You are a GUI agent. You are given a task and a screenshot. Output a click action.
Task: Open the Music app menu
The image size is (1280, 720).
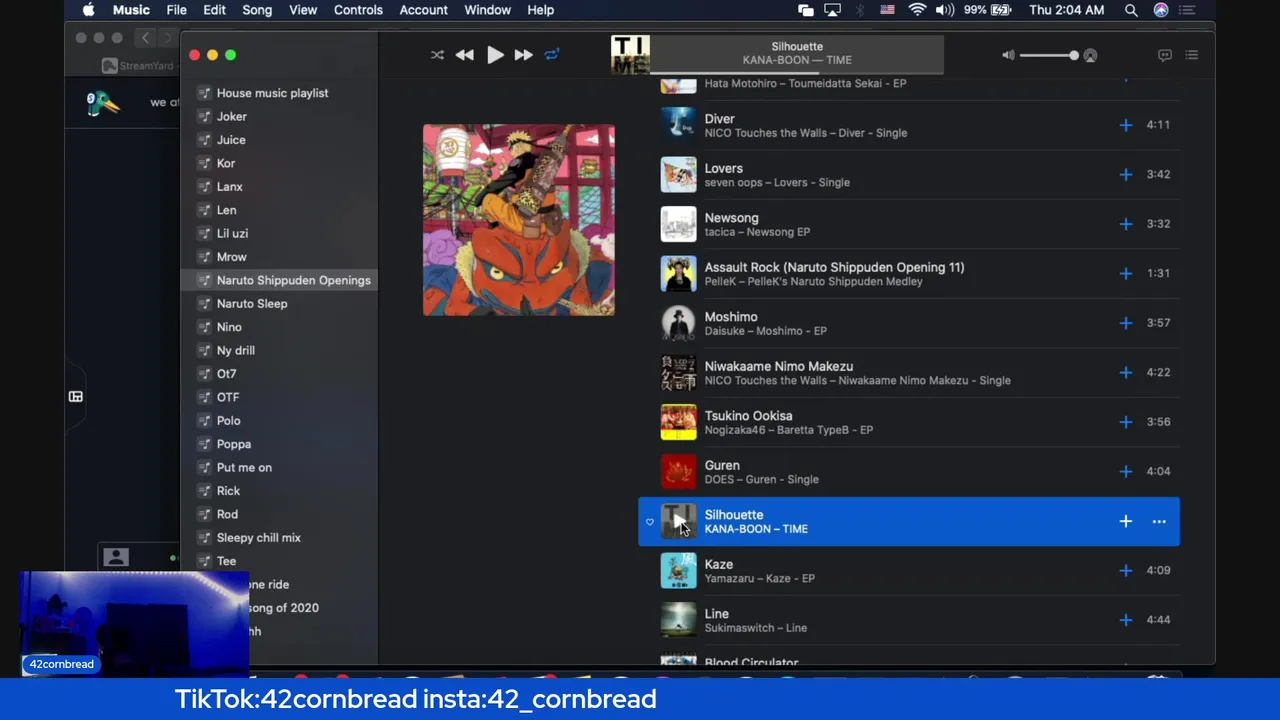131,10
